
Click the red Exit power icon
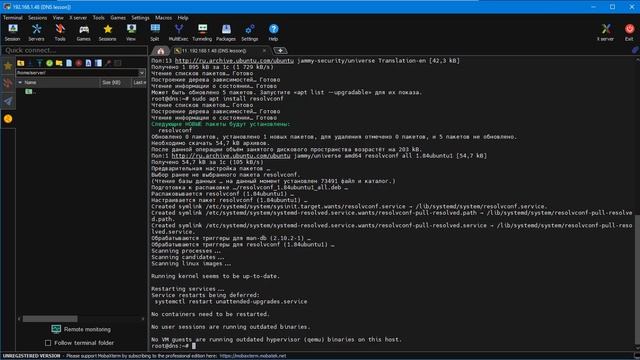coord(629,32)
